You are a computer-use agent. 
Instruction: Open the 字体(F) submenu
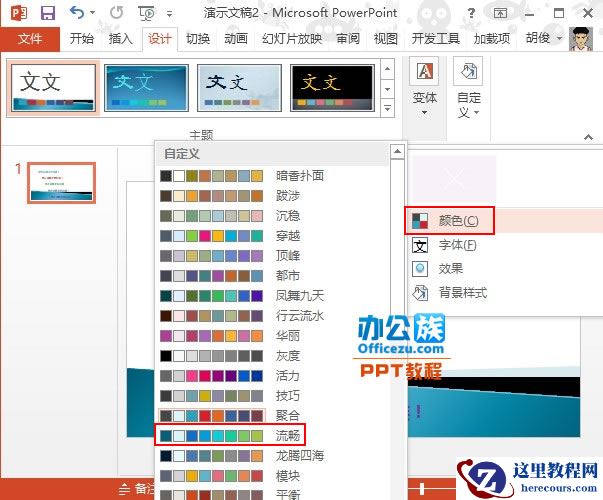(505, 245)
